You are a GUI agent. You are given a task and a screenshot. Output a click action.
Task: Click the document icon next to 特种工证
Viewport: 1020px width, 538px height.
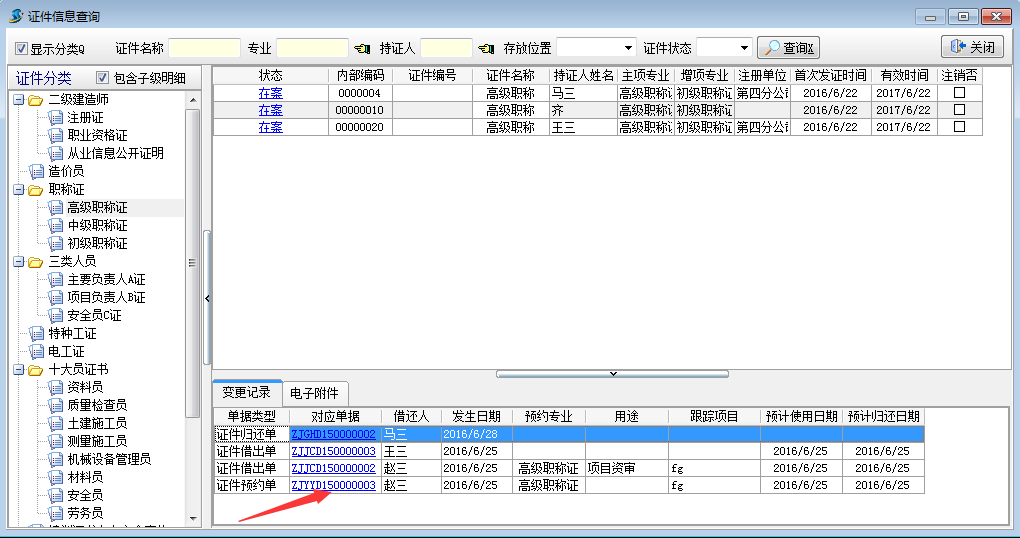click(37, 333)
